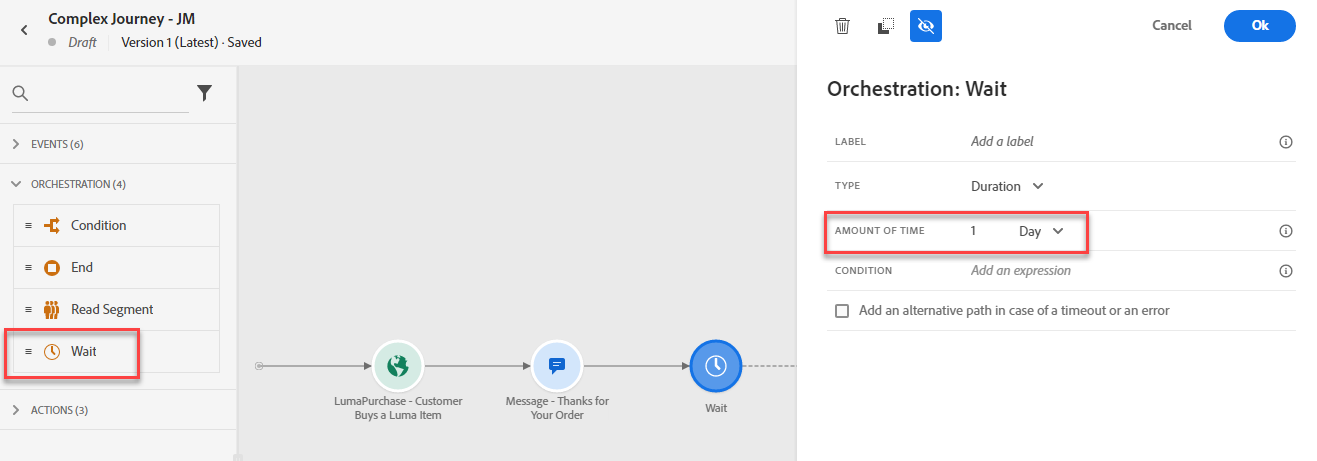Click the Wait label under canvas node
1317x461 pixels.
click(716, 408)
